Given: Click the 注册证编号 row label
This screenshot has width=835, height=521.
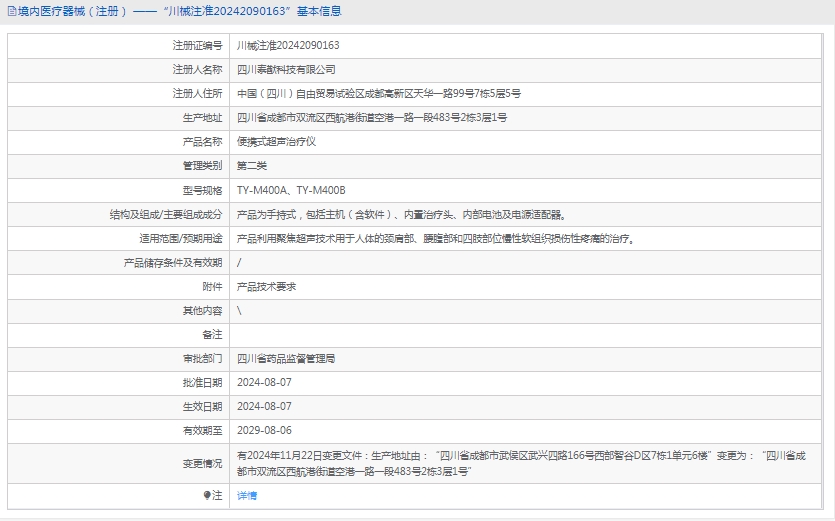Looking at the screenshot, I should pos(198,46).
